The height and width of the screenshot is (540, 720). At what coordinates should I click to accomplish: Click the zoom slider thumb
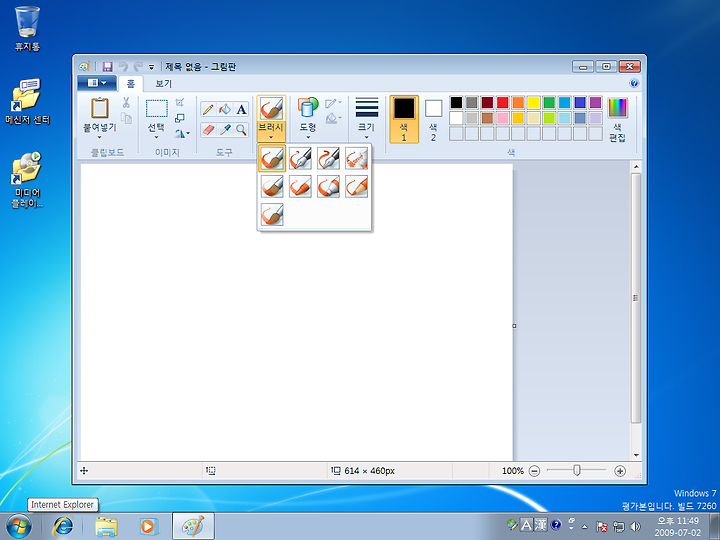click(x=577, y=470)
